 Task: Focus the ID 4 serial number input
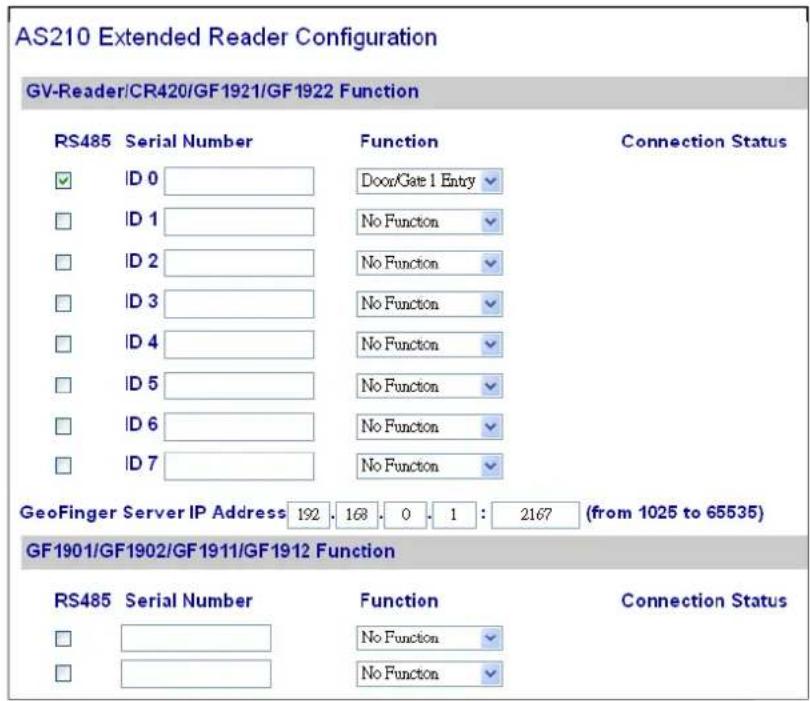239,345
